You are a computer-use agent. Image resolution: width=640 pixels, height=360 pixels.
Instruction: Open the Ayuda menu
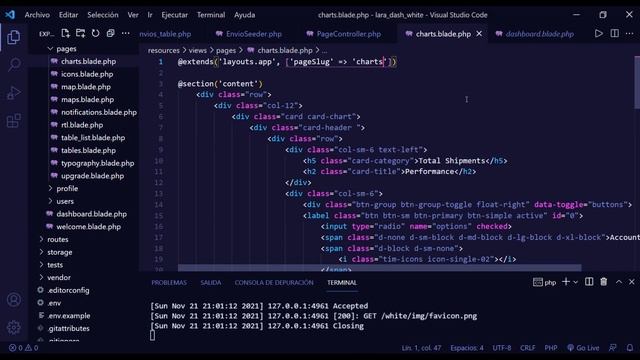coord(244,15)
